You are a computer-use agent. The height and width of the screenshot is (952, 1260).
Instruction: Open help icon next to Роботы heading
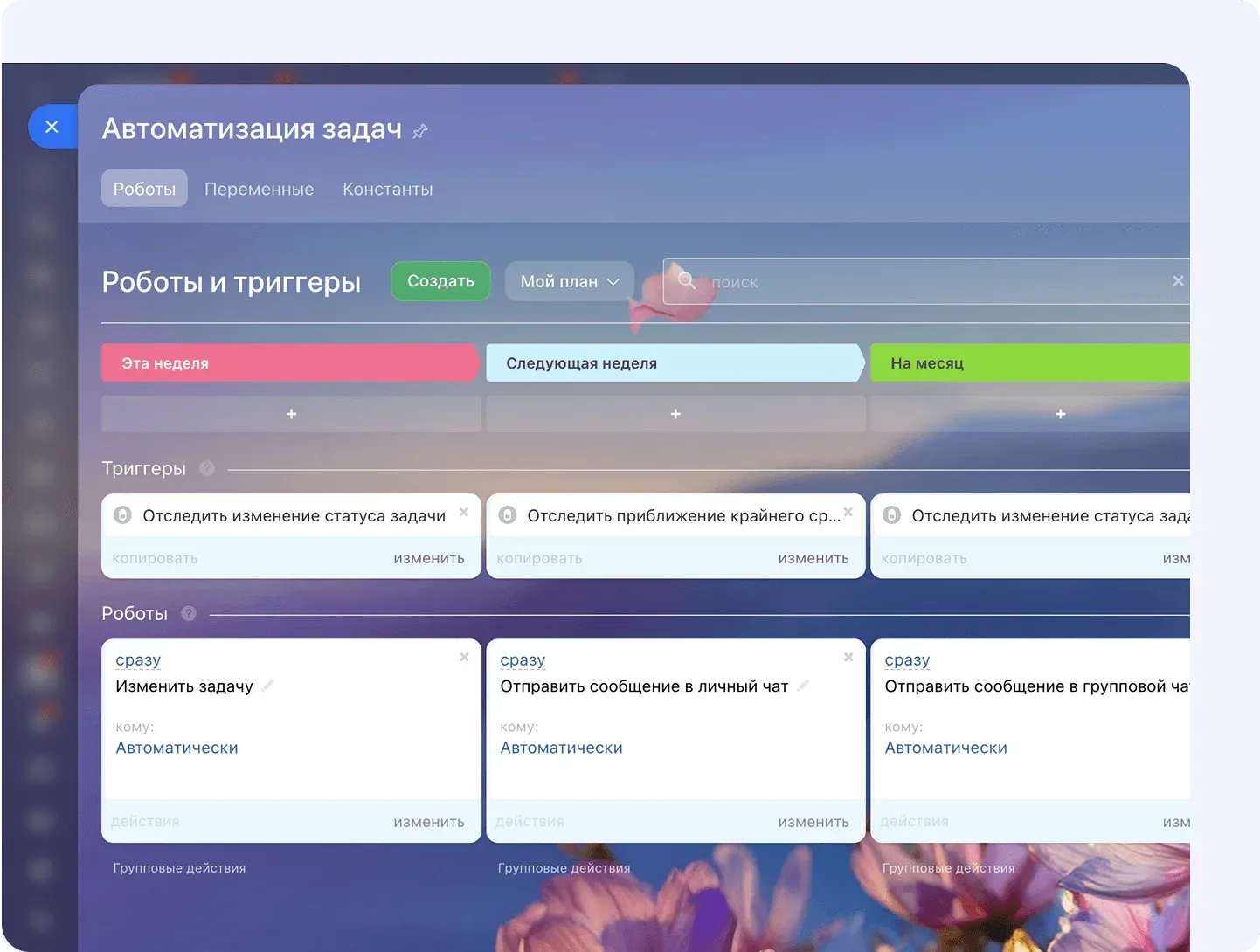pyautogui.click(x=189, y=613)
